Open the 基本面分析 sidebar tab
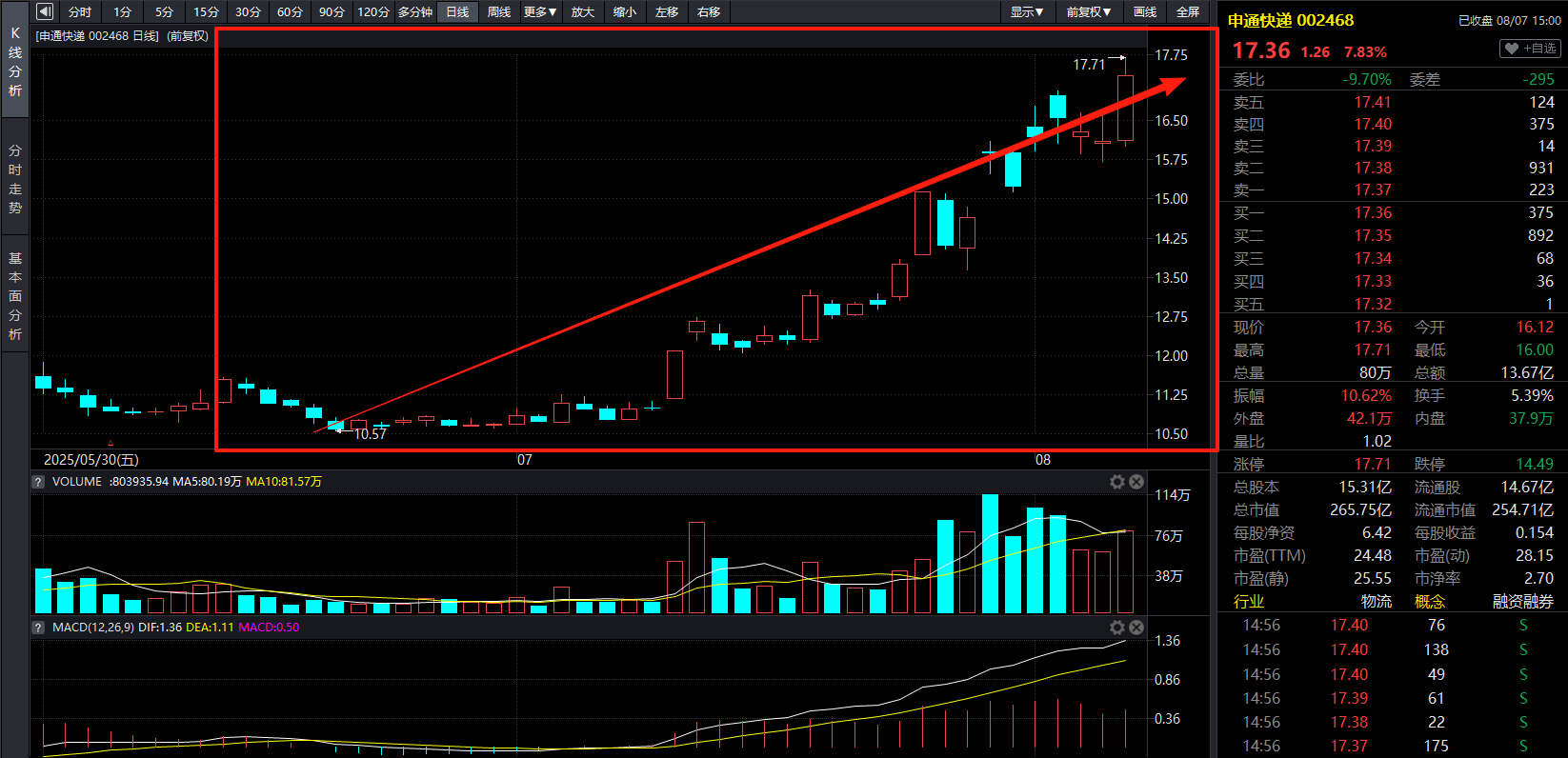 15,295
